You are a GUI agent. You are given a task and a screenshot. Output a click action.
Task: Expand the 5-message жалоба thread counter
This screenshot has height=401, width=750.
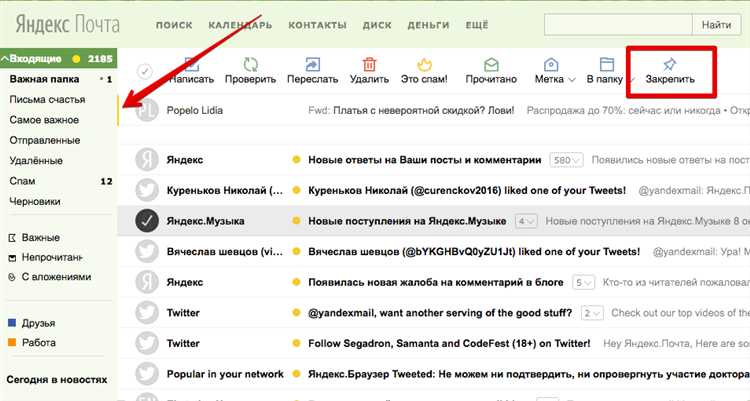coord(584,282)
